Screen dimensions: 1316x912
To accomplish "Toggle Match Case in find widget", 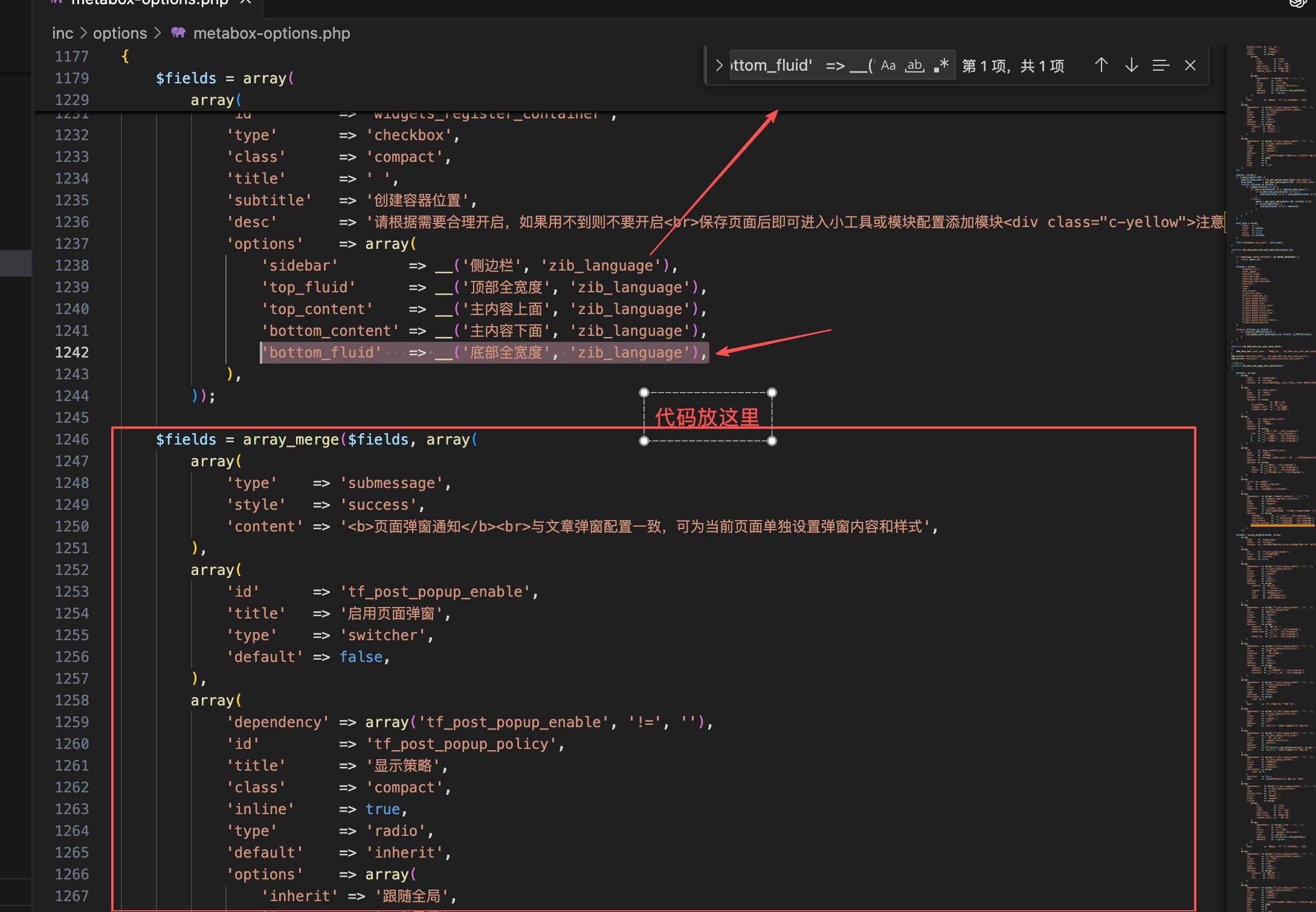I will click(x=888, y=65).
